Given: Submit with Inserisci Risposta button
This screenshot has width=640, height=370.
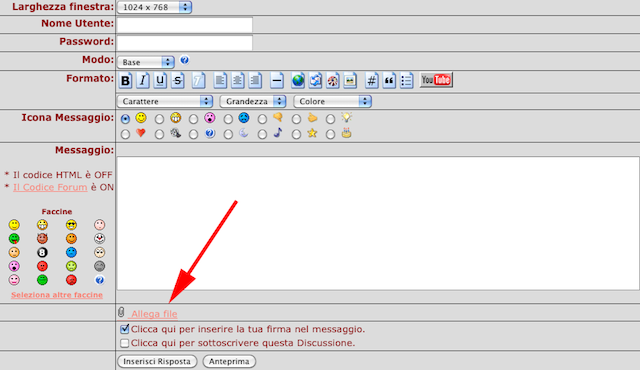Looking at the screenshot, I should click(157, 361).
